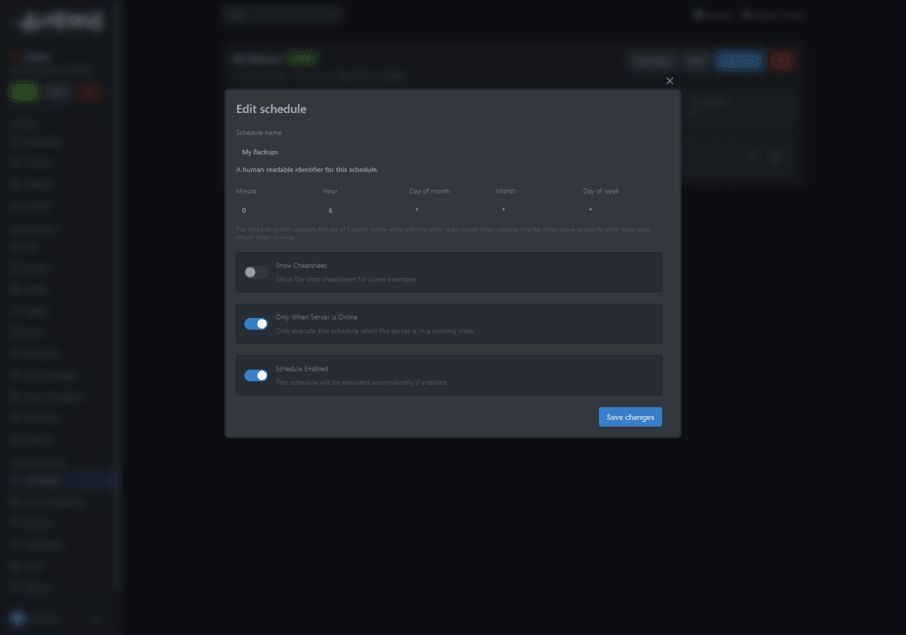
Task: Click the Schedule name field containing My Backups
Action: [x=448, y=152]
